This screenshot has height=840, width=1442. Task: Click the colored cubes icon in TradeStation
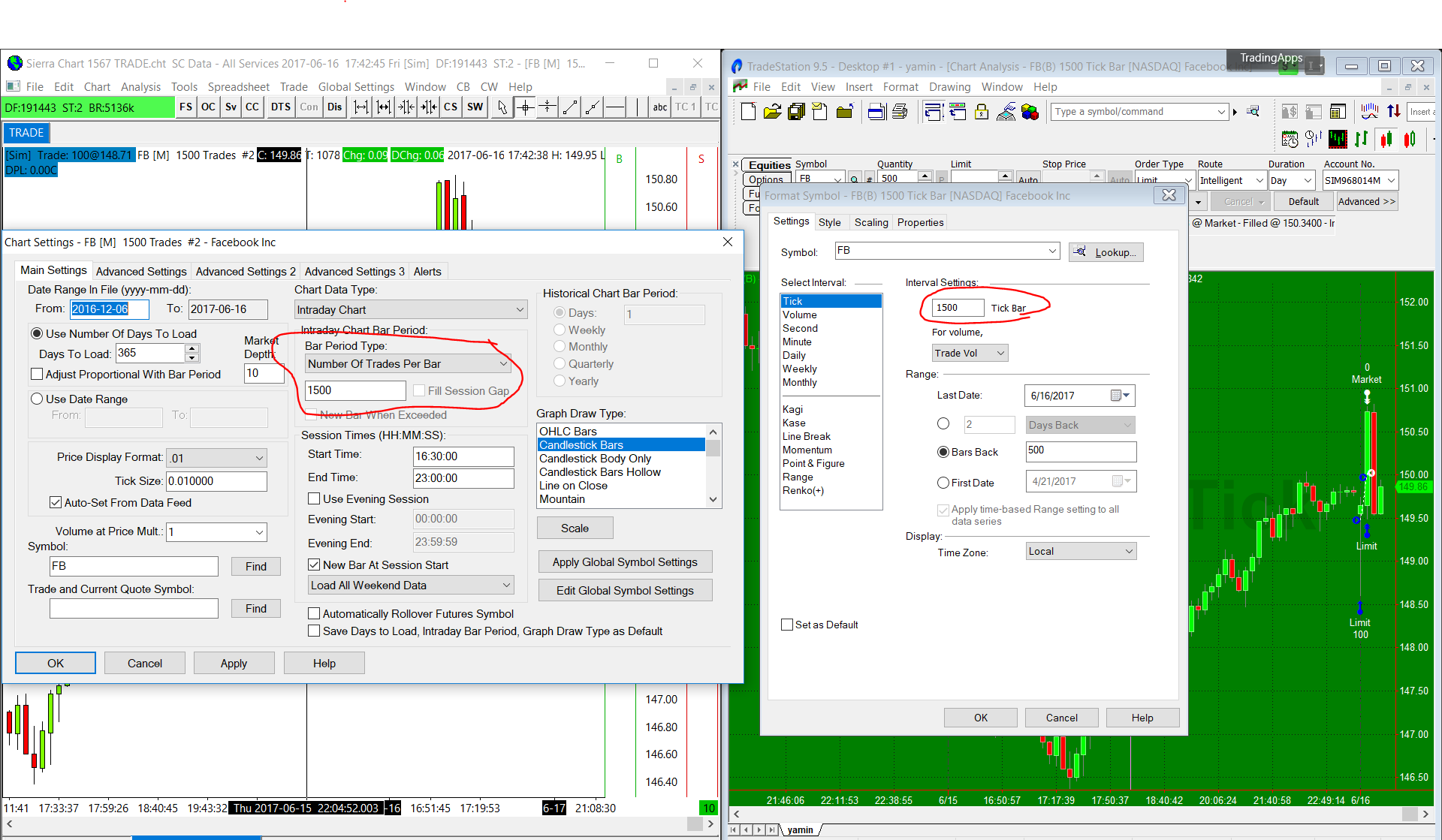click(x=1030, y=112)
